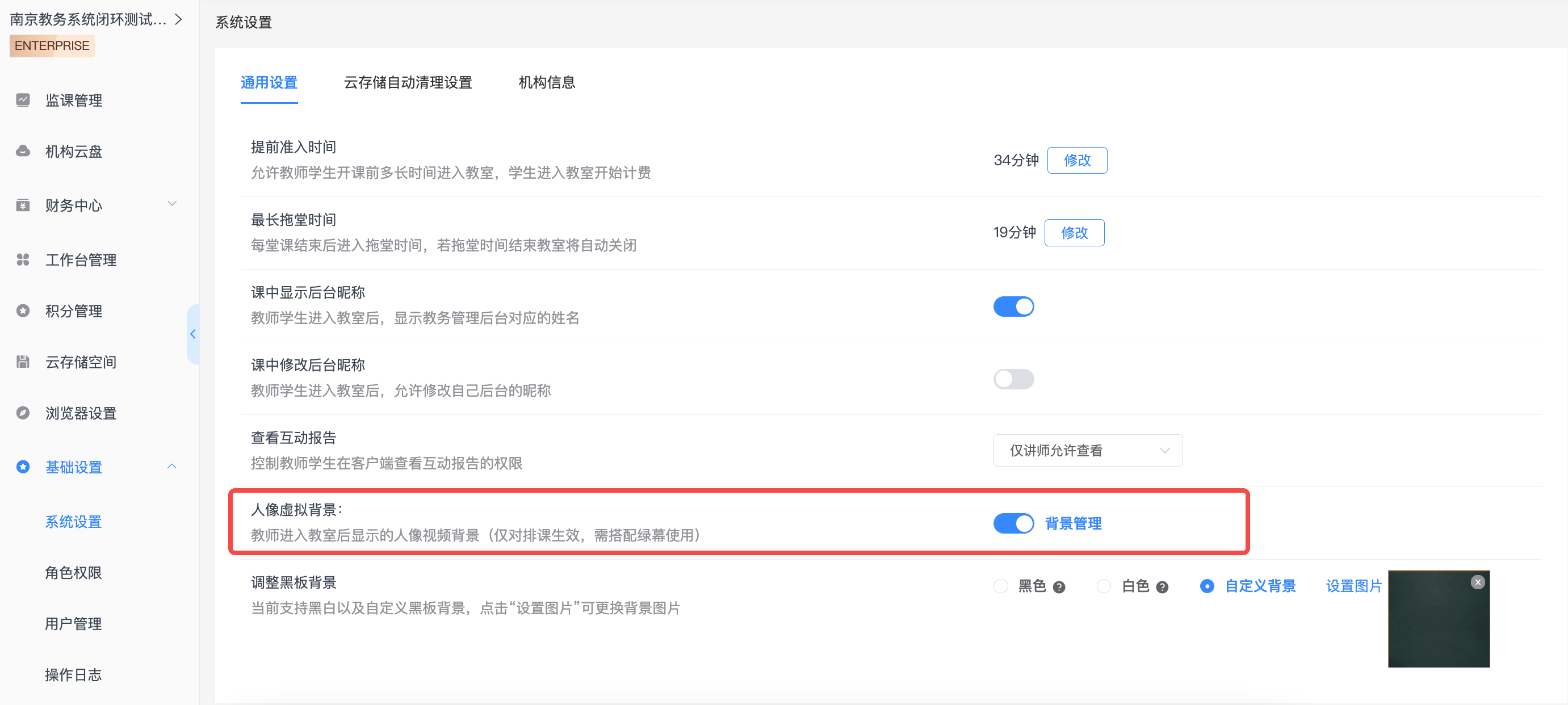
Task: Click the help icon next to 黑色
Action: point(1059,587)
